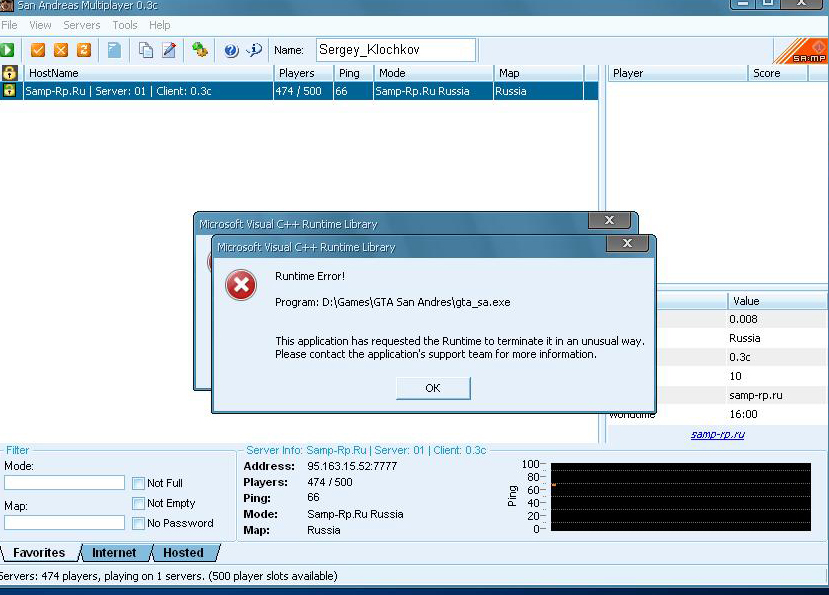Click the Refresh Server orange icon

84,50
